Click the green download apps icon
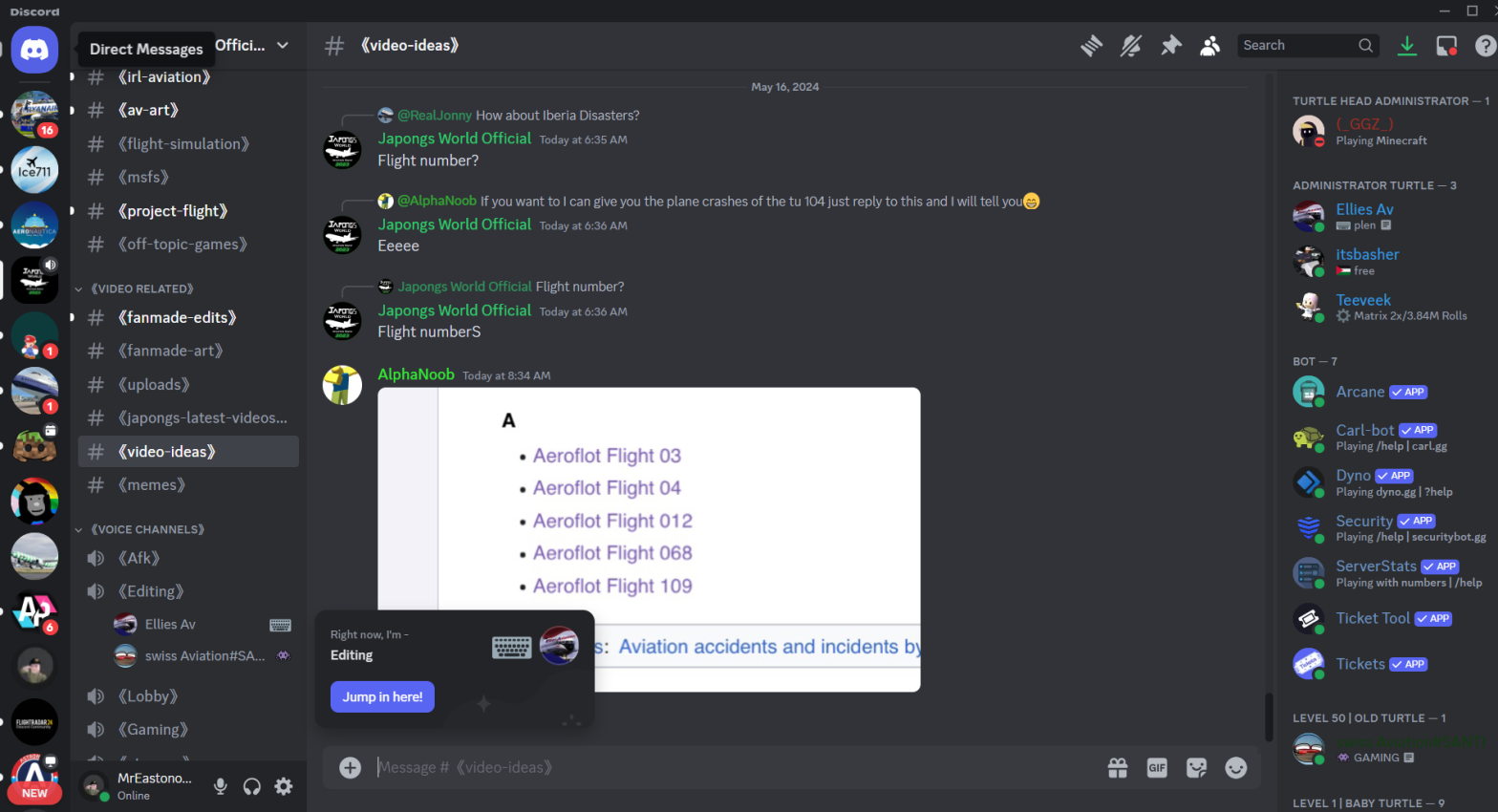The image size is (1498, 812). tap(1406, 46)
